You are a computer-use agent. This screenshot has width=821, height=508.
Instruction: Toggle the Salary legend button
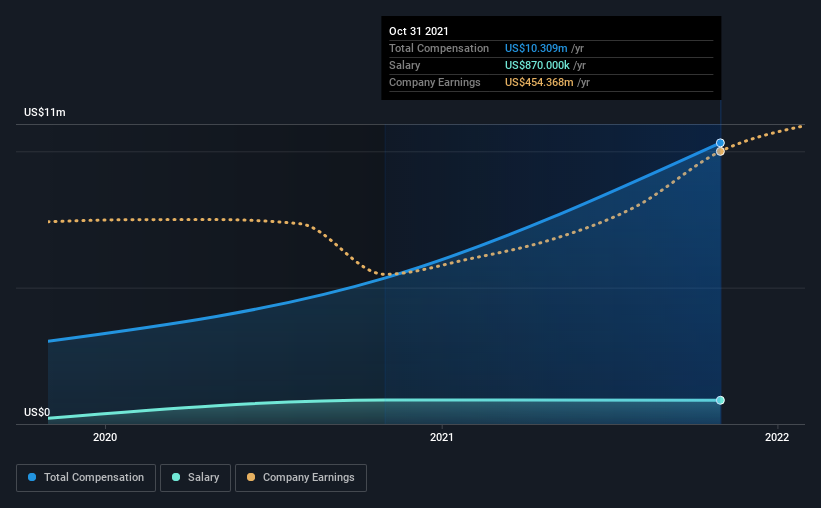195,478
